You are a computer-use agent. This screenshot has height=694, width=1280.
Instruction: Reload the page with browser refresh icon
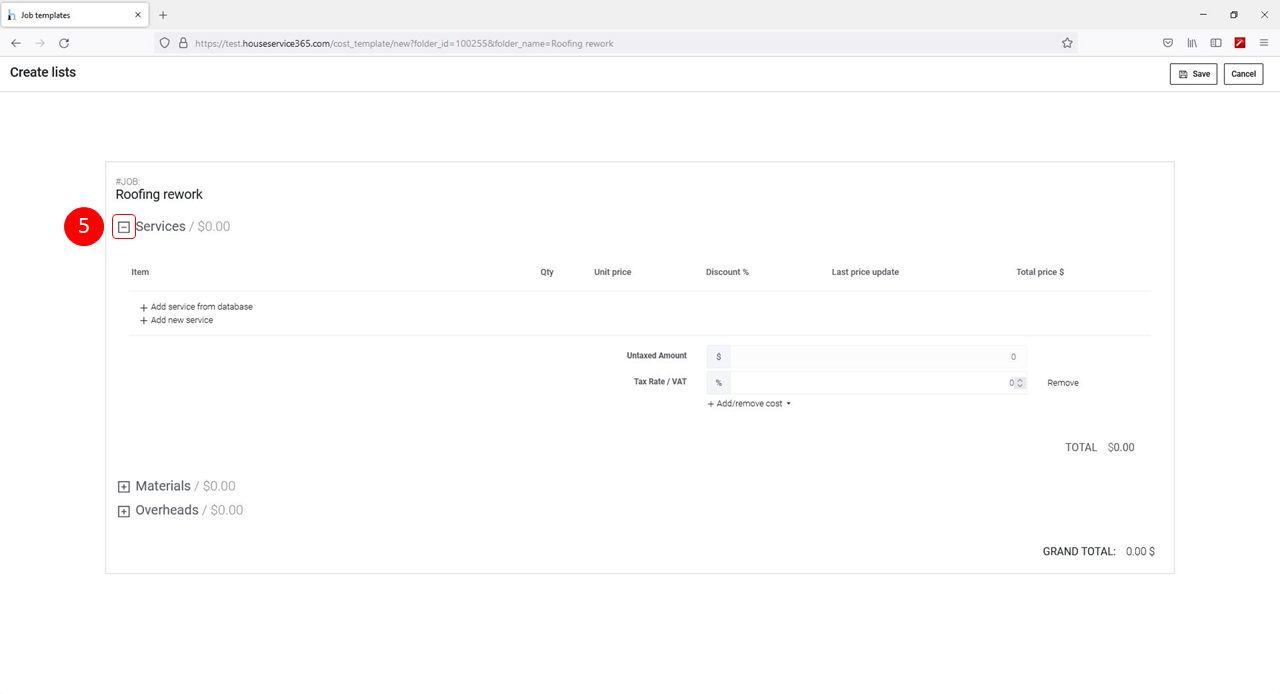coord(64,43)
